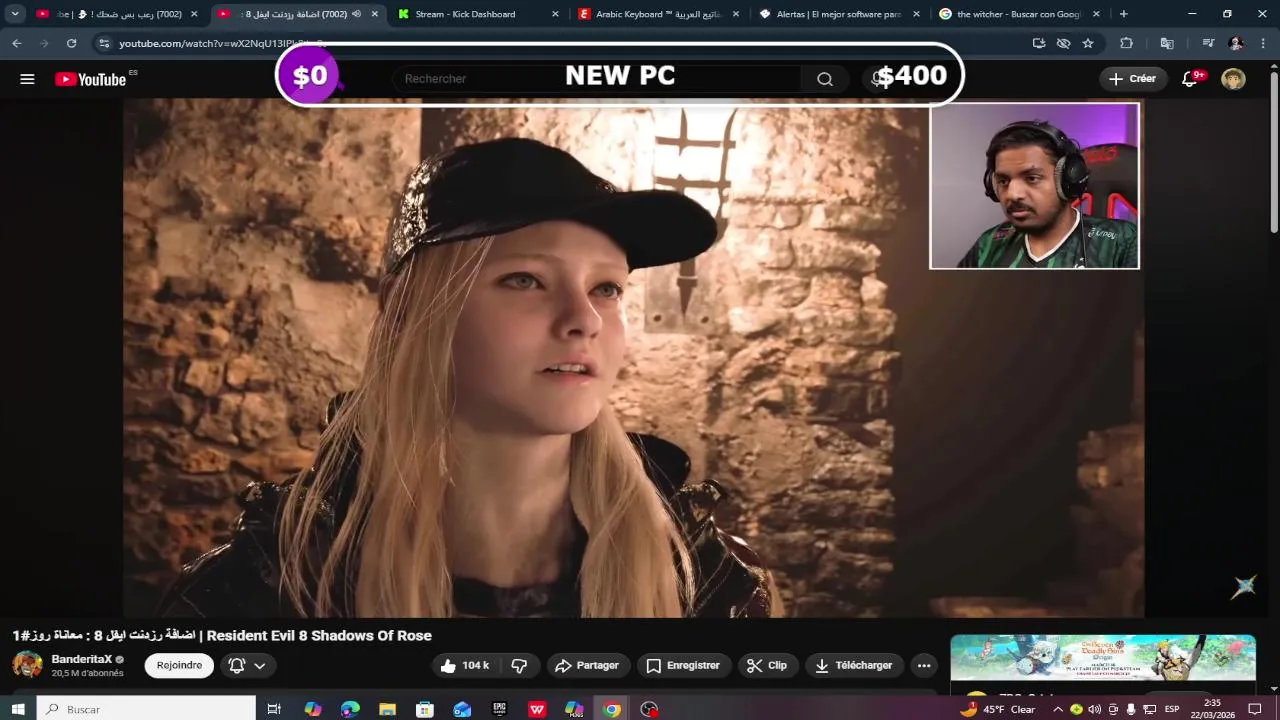Switch keyboard language ESP indicator
The image size is (1280, 720).
tap(1172, 709)
